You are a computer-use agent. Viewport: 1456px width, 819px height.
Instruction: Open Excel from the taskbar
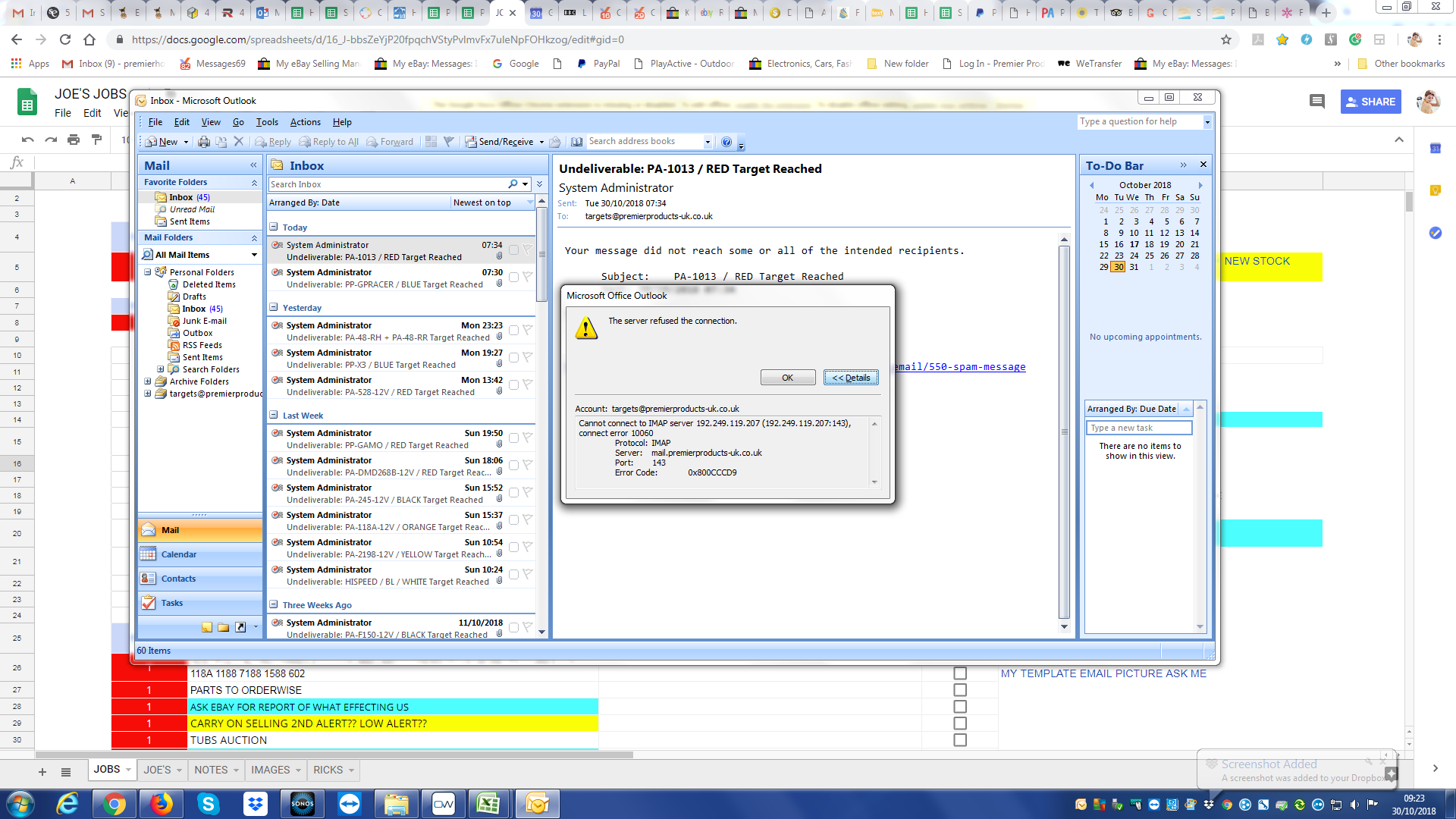(489, 804)
